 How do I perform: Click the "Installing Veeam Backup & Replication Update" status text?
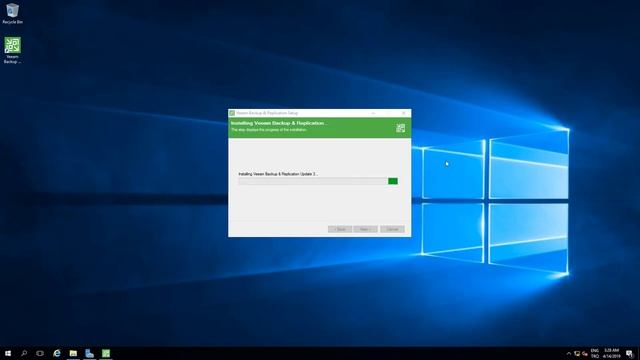pos(278,174)
